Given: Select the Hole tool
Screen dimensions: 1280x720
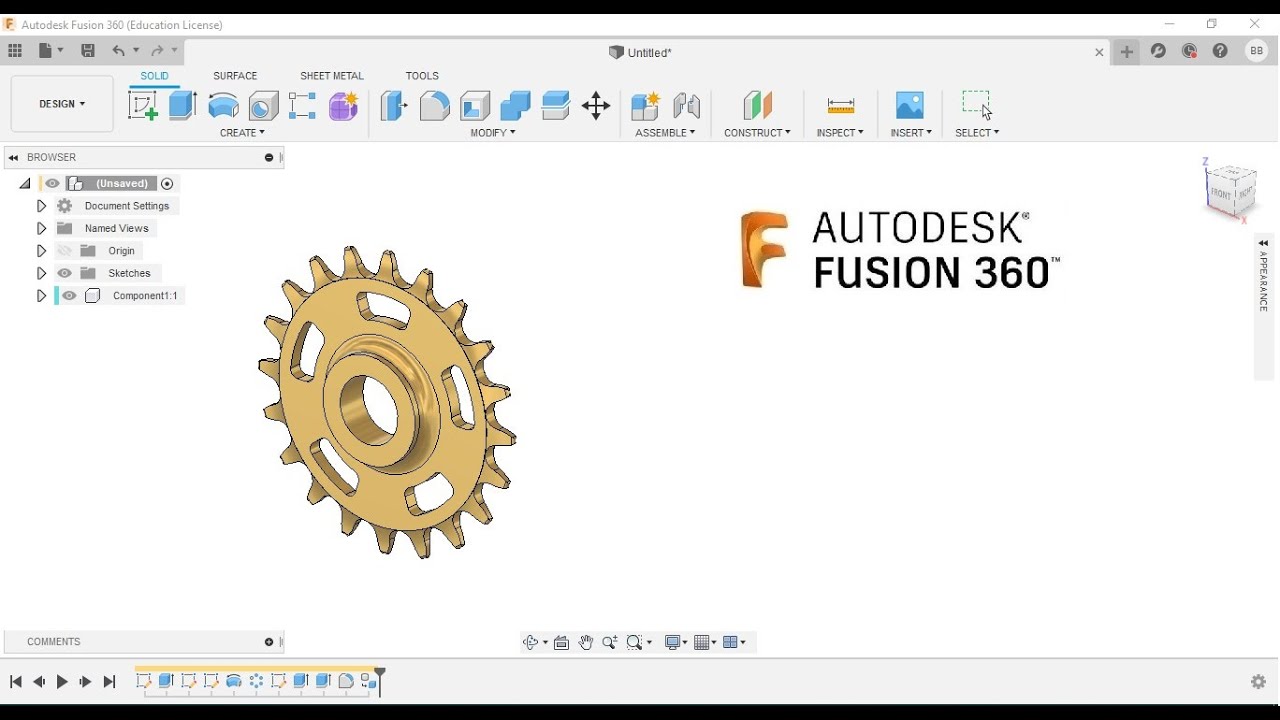Looking at the screenshot, I should 264,105.
